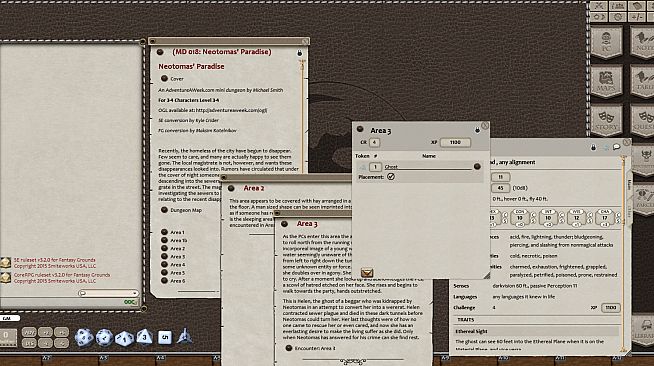The image size is (654, 366).
Task: Click the Ghost count field showing 1
Action: pyautogui.click(x=375, y=167)
